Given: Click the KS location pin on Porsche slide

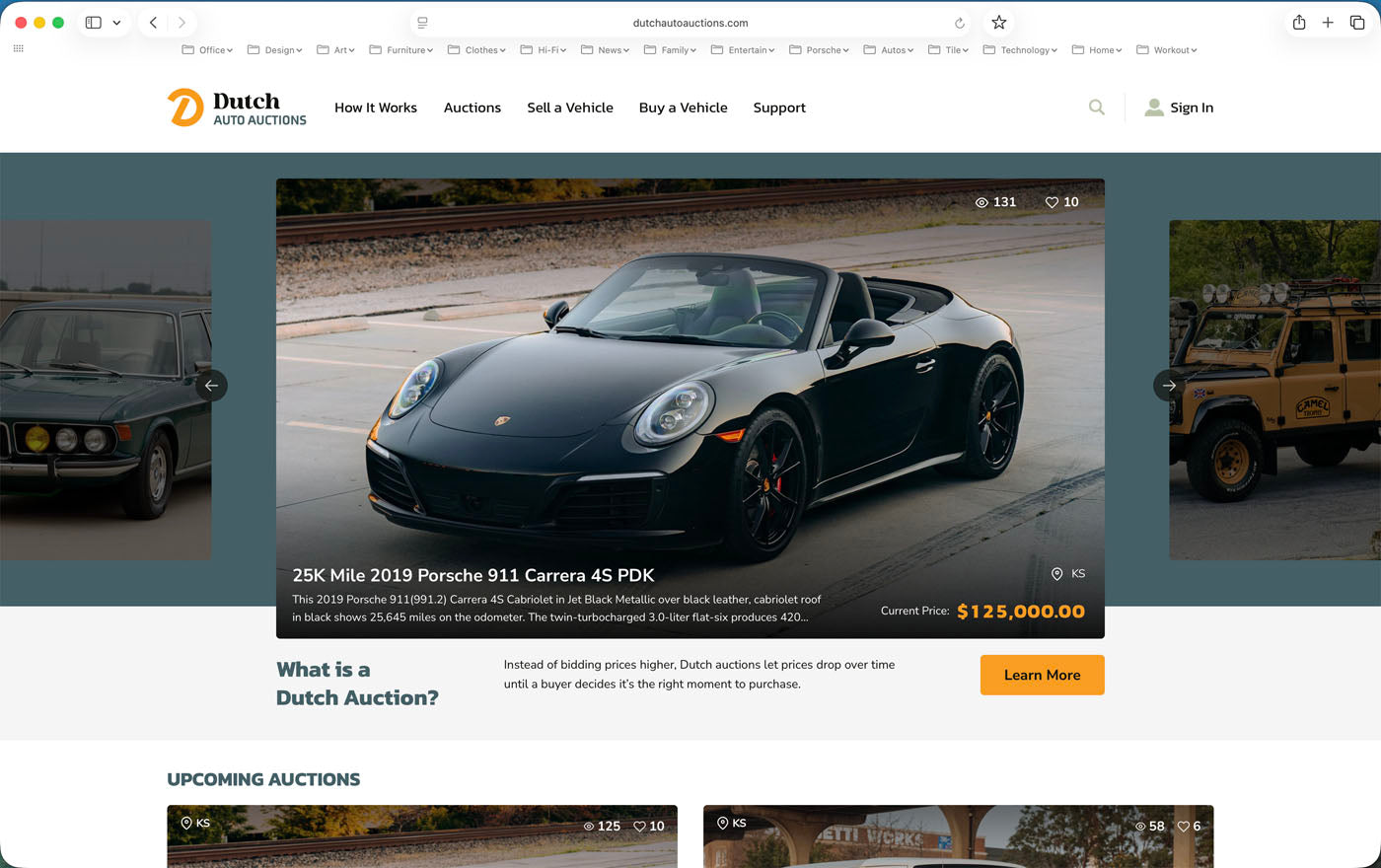Looking at the screenshot, I should 1056,574.
